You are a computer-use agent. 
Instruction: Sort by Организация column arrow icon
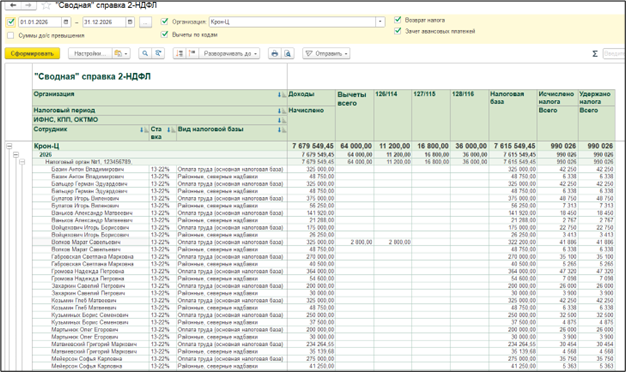(281, 95)
